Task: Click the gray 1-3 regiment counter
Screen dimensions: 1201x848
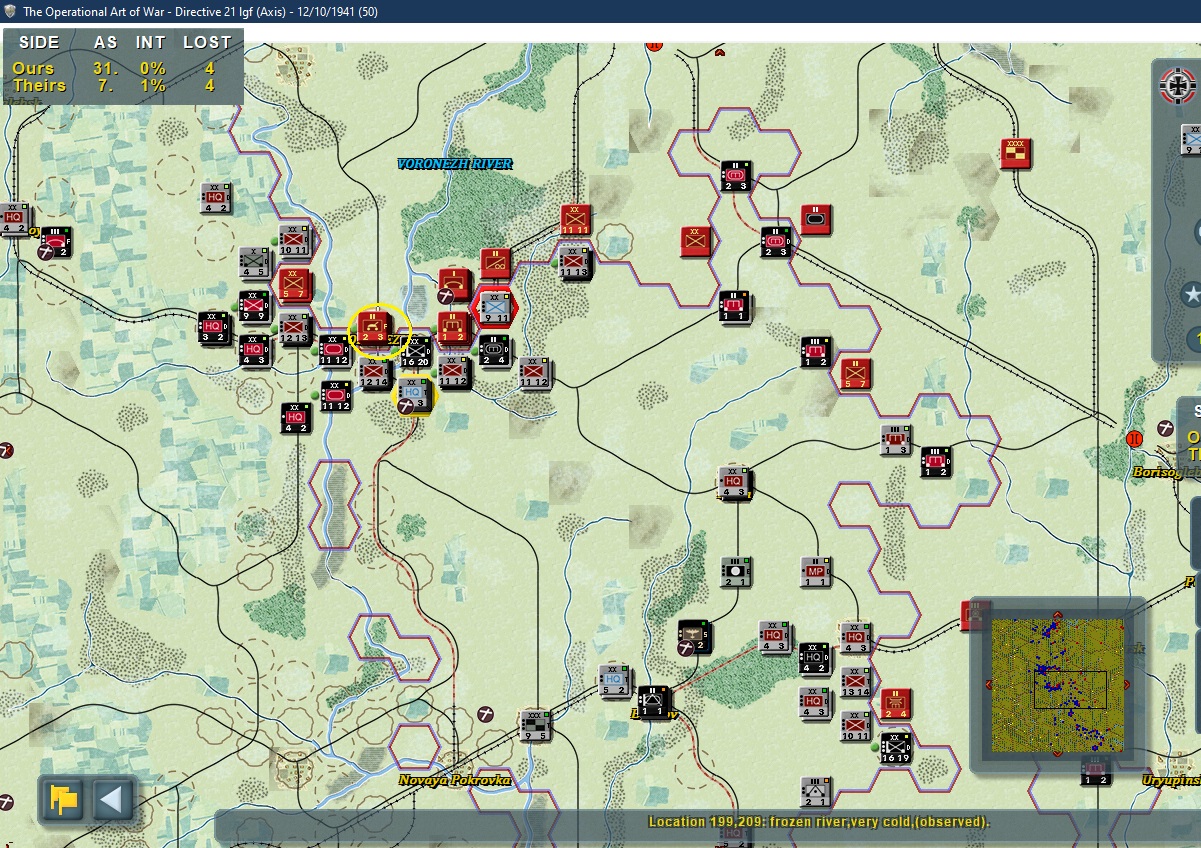Action: 895,439
